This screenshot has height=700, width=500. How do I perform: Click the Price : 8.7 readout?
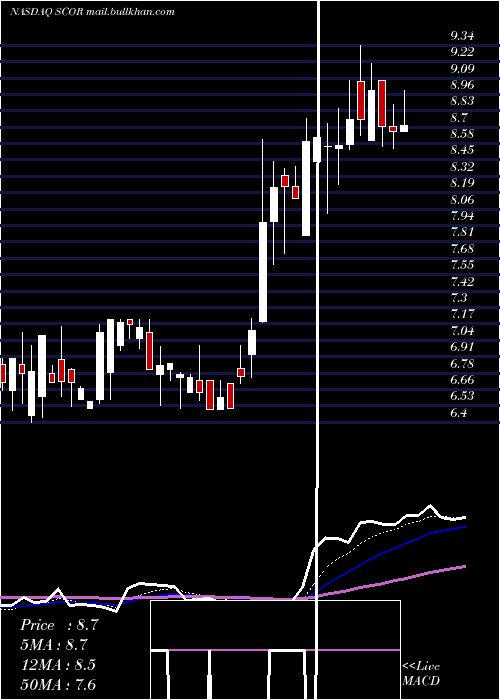click(x=59, y=625)
